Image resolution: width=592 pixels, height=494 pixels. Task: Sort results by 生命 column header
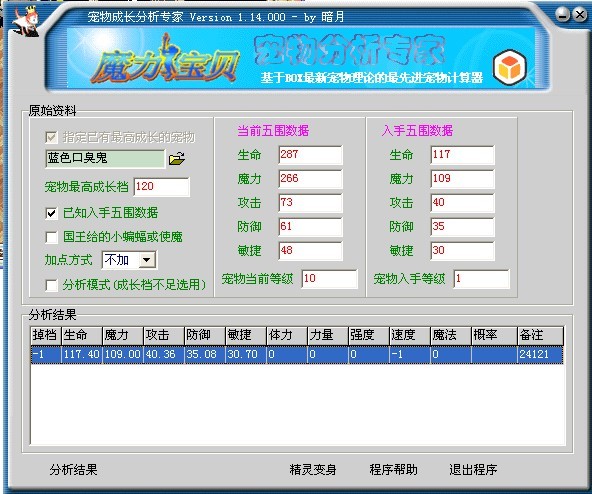tap(82, 335)
